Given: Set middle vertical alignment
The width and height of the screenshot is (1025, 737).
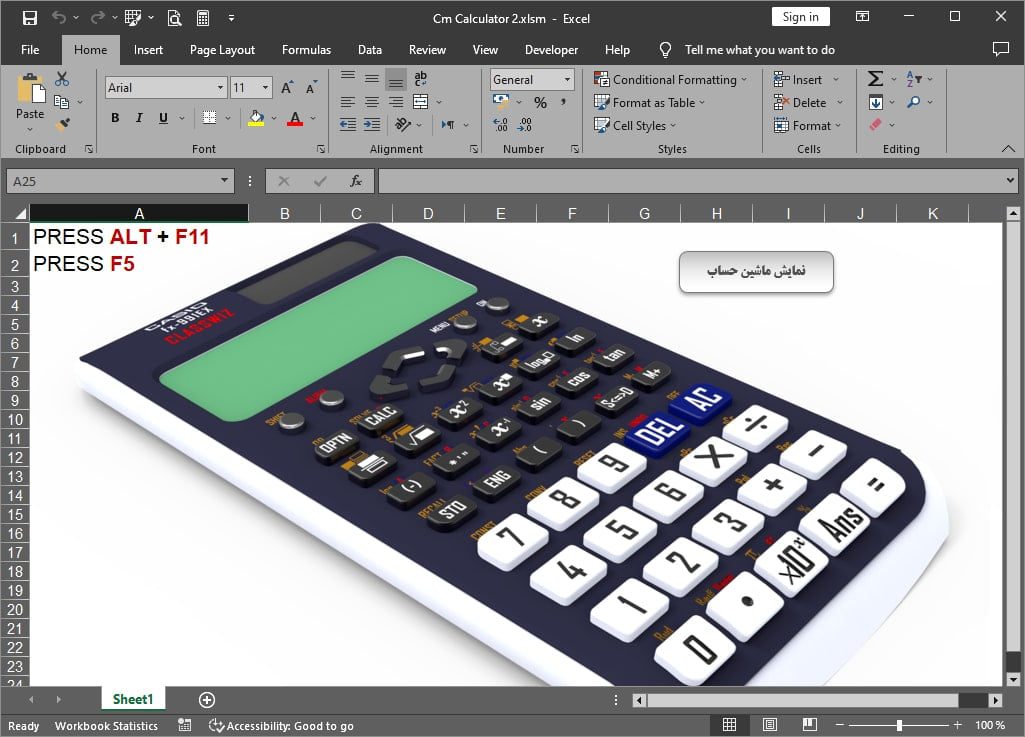Looking at the screenshot, I should tap(372, 78).
